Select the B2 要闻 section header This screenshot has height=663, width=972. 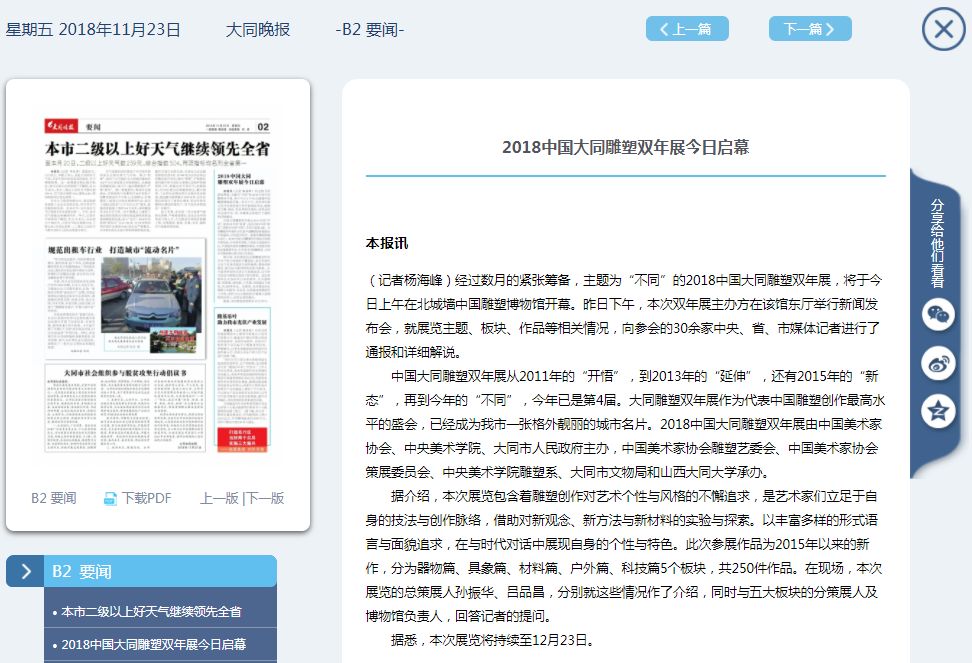click(160, 571)
